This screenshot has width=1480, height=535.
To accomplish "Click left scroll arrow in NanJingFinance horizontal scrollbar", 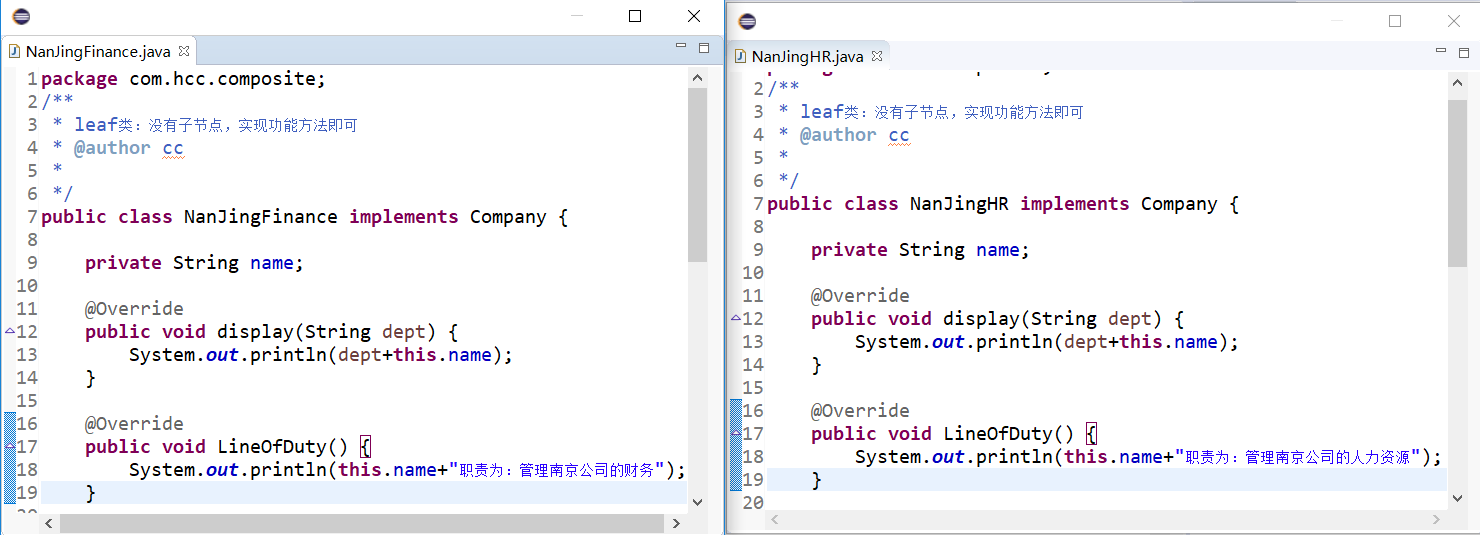I will tap(50, 523).
